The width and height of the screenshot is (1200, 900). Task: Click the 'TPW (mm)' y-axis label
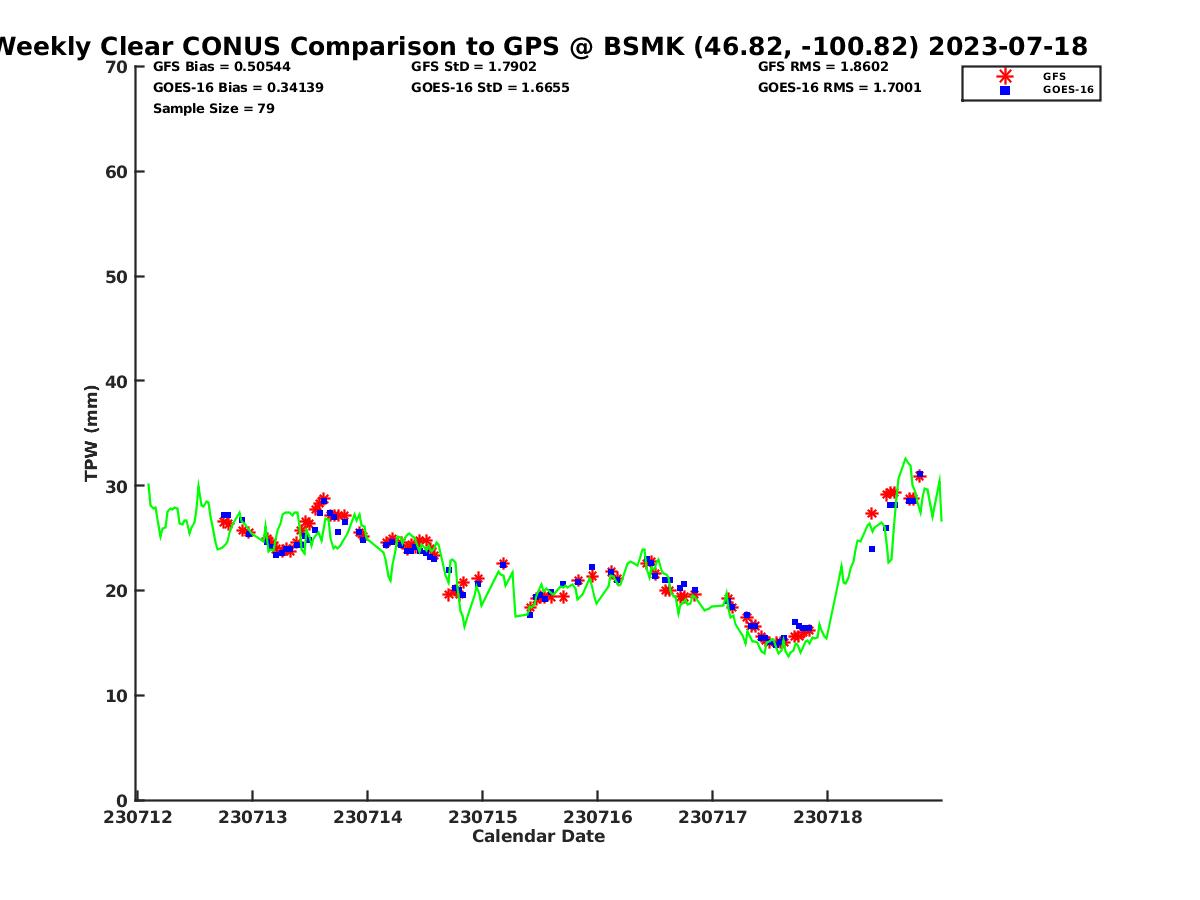[x=92, y=433]
